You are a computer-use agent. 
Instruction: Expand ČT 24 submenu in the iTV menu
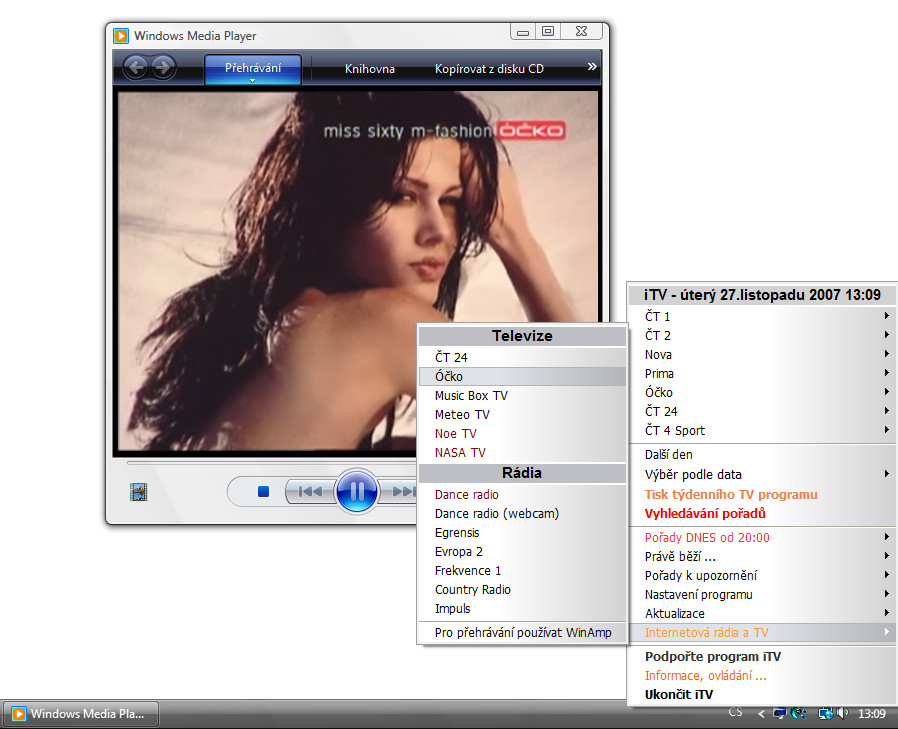tap(762, 411)
